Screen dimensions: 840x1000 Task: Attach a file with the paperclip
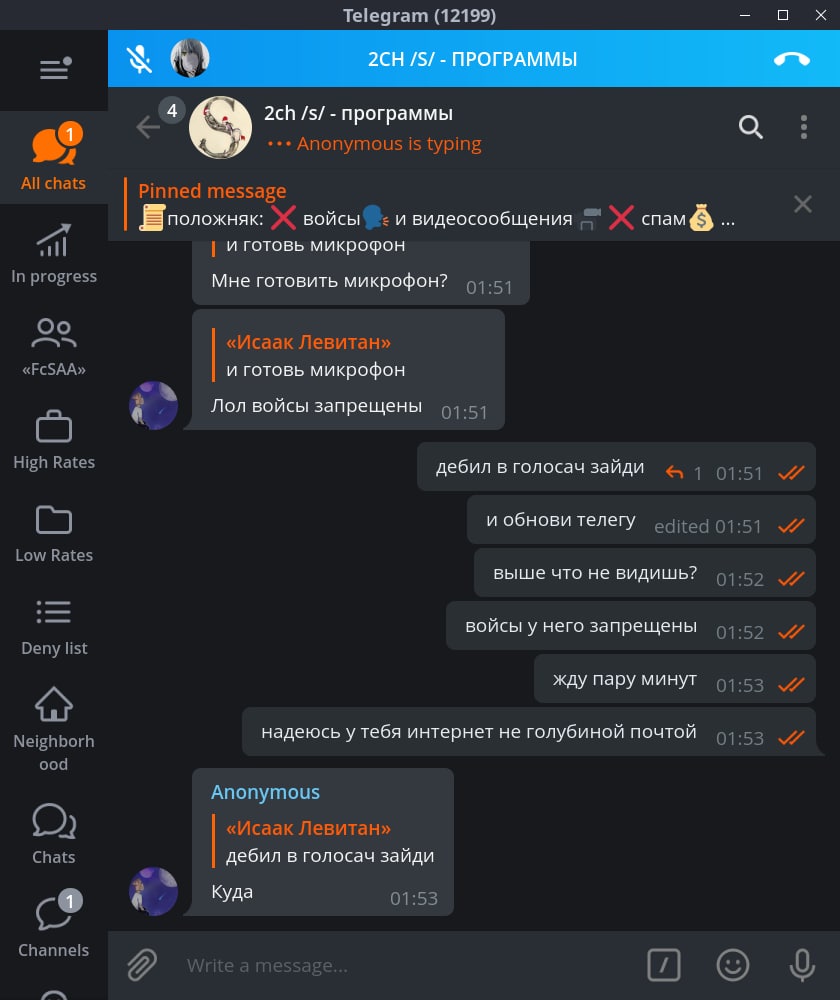coord(142,965)
